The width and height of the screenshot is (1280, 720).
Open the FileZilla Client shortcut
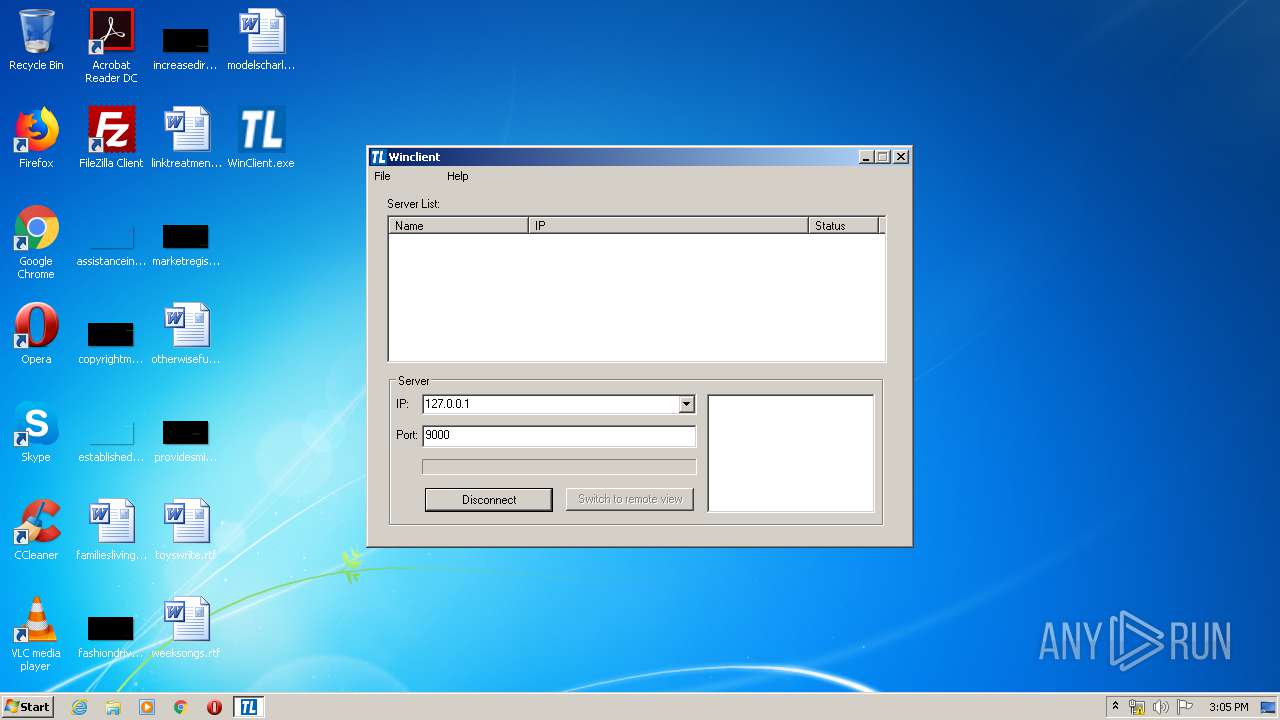(111, 138)
